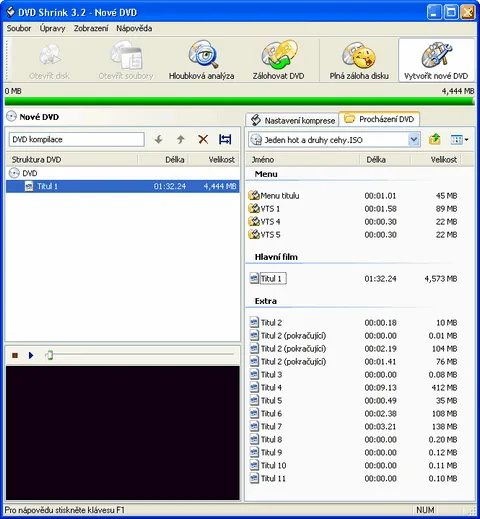Sort by Struktura DVD column header

point(72,160)
